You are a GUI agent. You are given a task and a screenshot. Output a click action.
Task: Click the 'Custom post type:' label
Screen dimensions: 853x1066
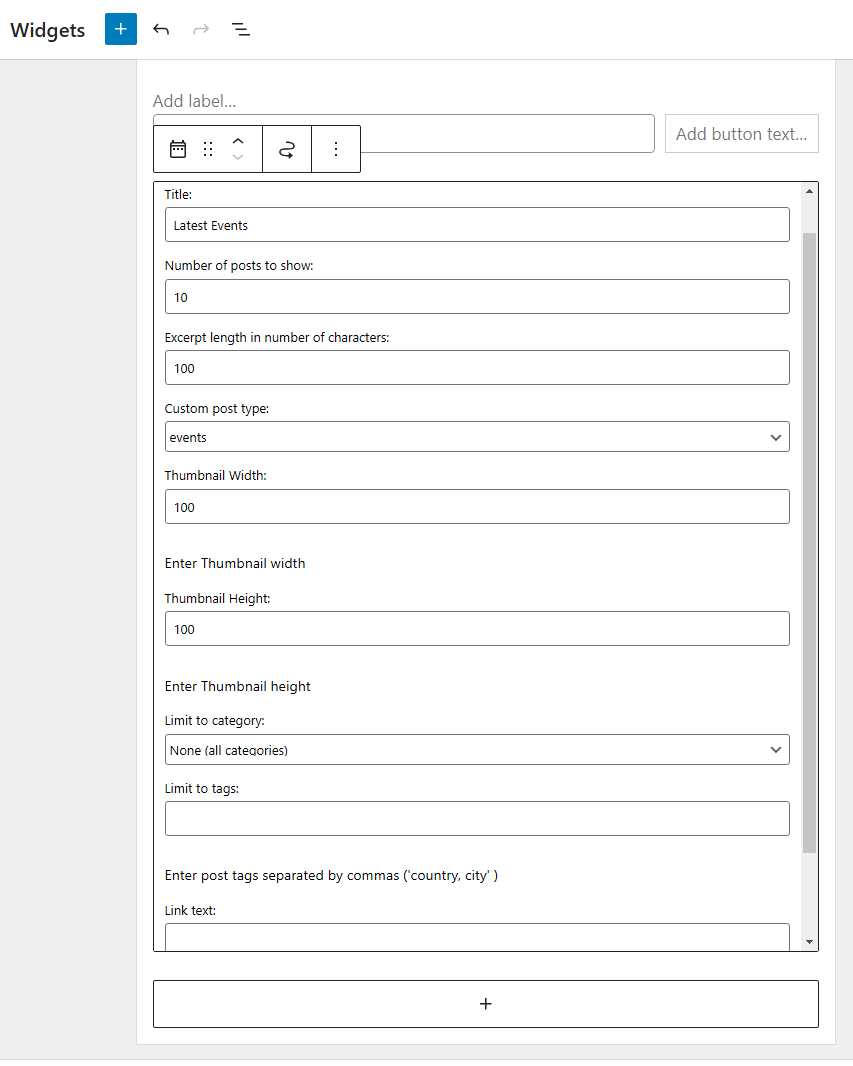click(x=217, y=409)
